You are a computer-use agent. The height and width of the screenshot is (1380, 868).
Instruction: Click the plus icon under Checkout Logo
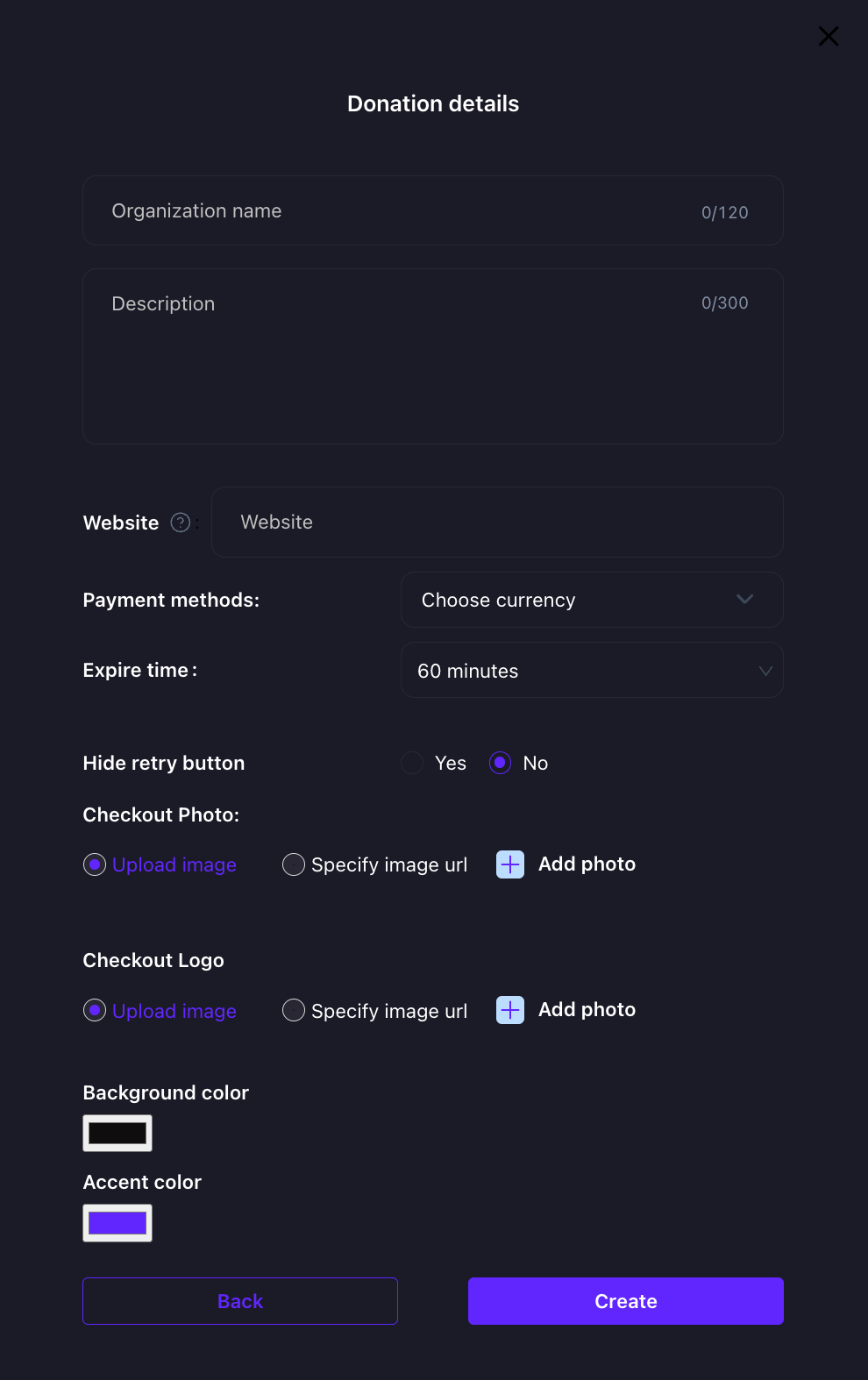click(x=510, y=1010)
